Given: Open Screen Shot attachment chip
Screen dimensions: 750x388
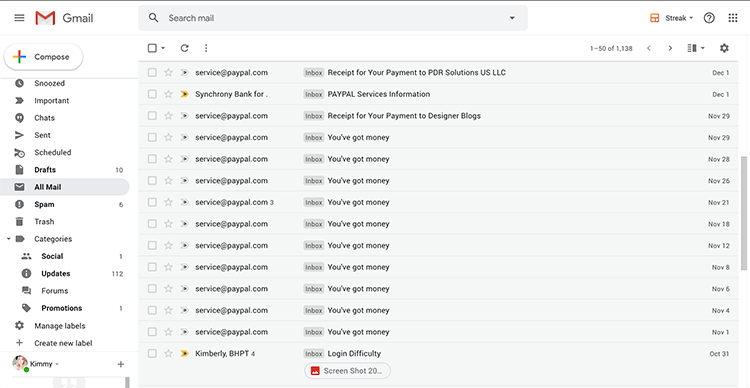Looking at the screenshot, I should point(347,371).
